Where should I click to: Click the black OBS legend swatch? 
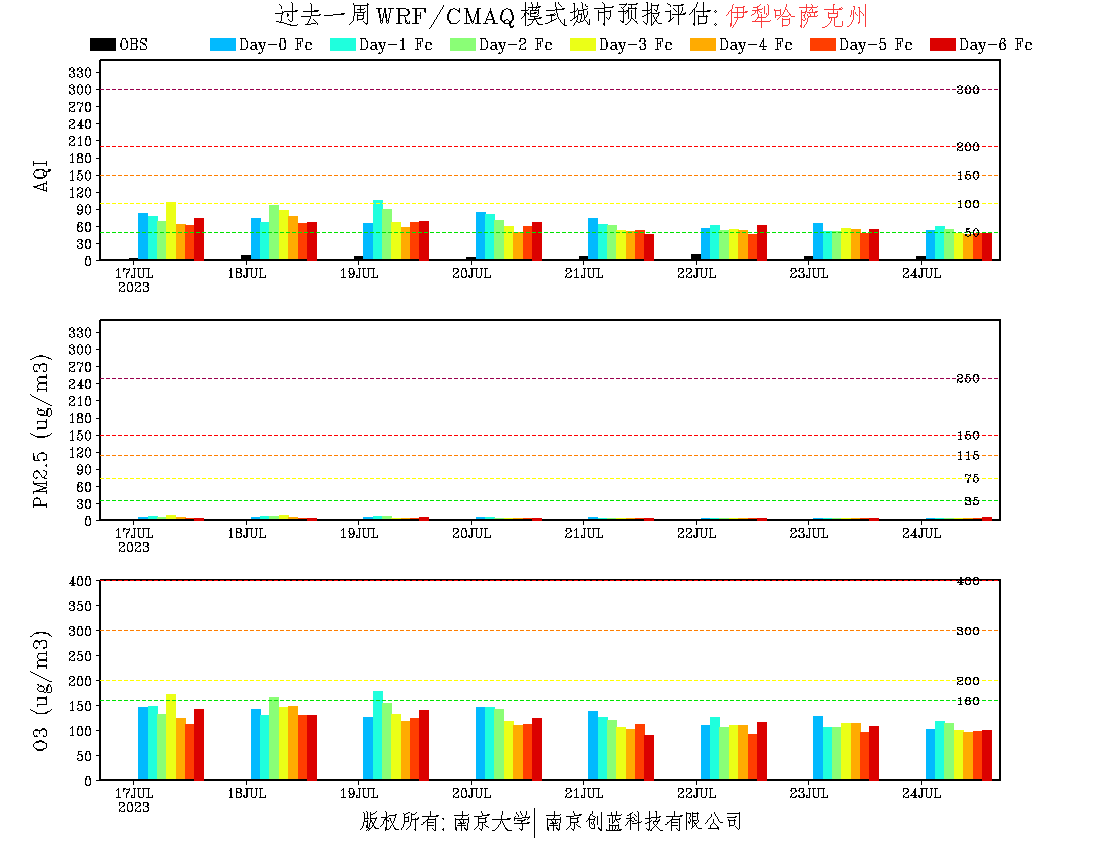102,45
